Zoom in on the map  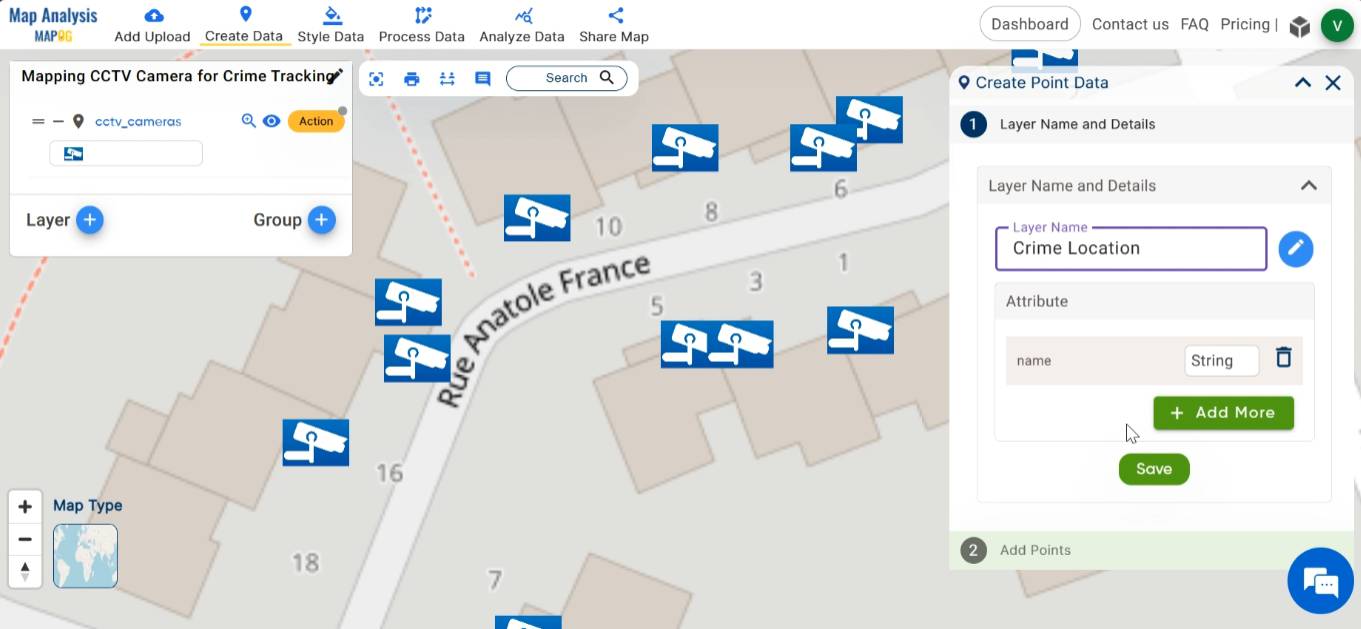pyautogui.click(x=25, y=507)
